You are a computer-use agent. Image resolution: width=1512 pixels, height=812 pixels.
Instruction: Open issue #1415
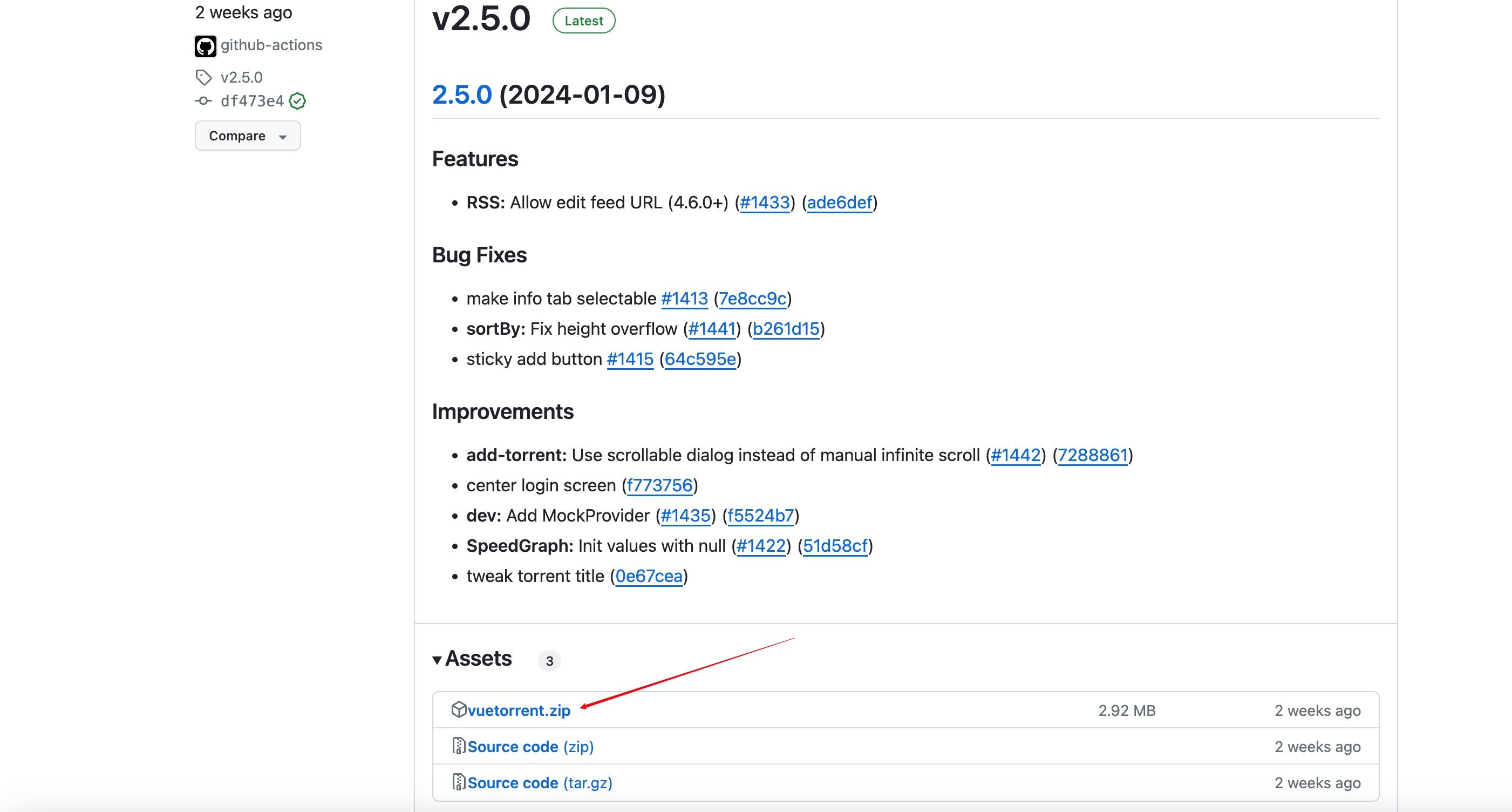click(630, 360)
